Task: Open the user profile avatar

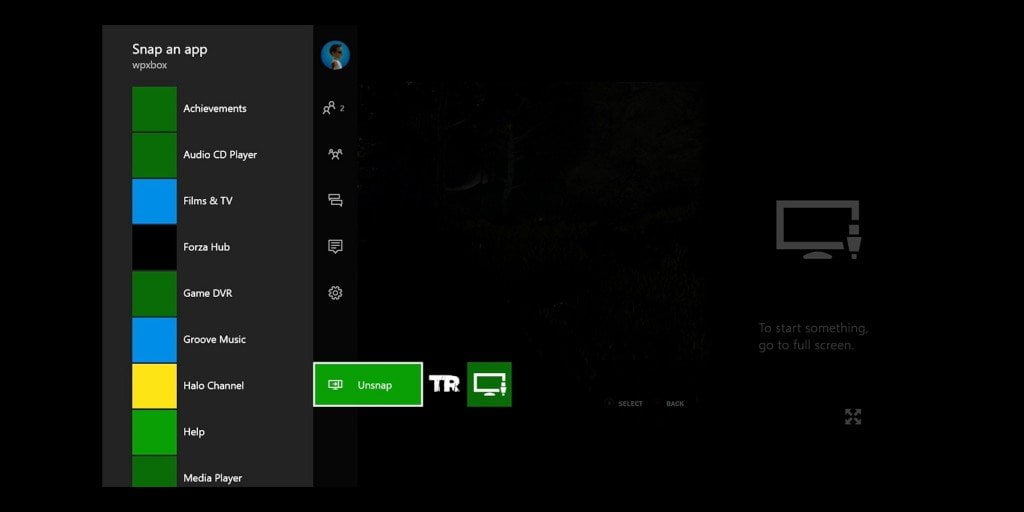Action: 335,55
